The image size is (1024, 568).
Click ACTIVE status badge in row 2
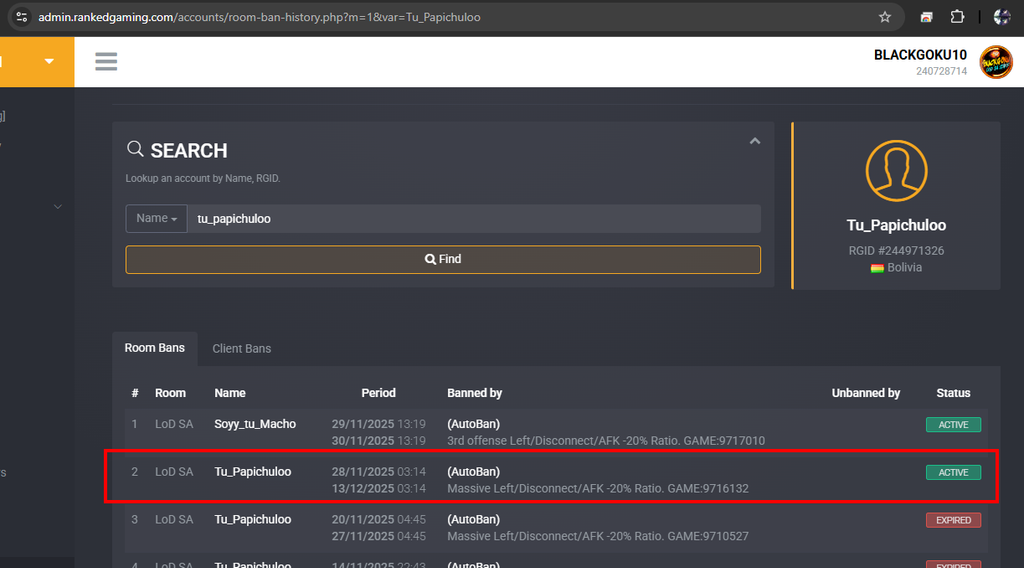[953, 472]
